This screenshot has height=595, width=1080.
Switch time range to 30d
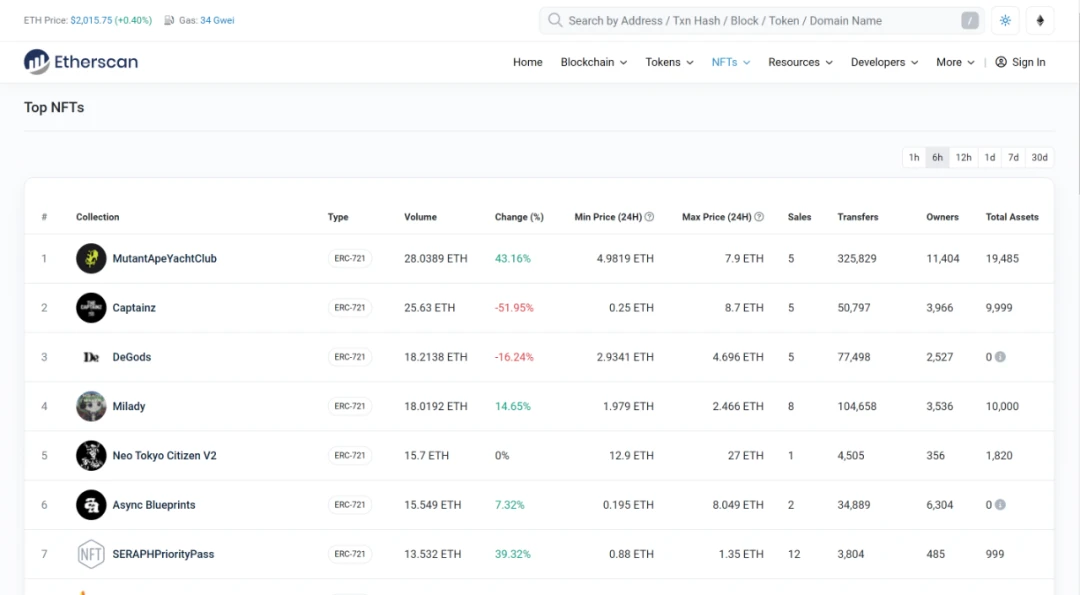[1040, 158]
